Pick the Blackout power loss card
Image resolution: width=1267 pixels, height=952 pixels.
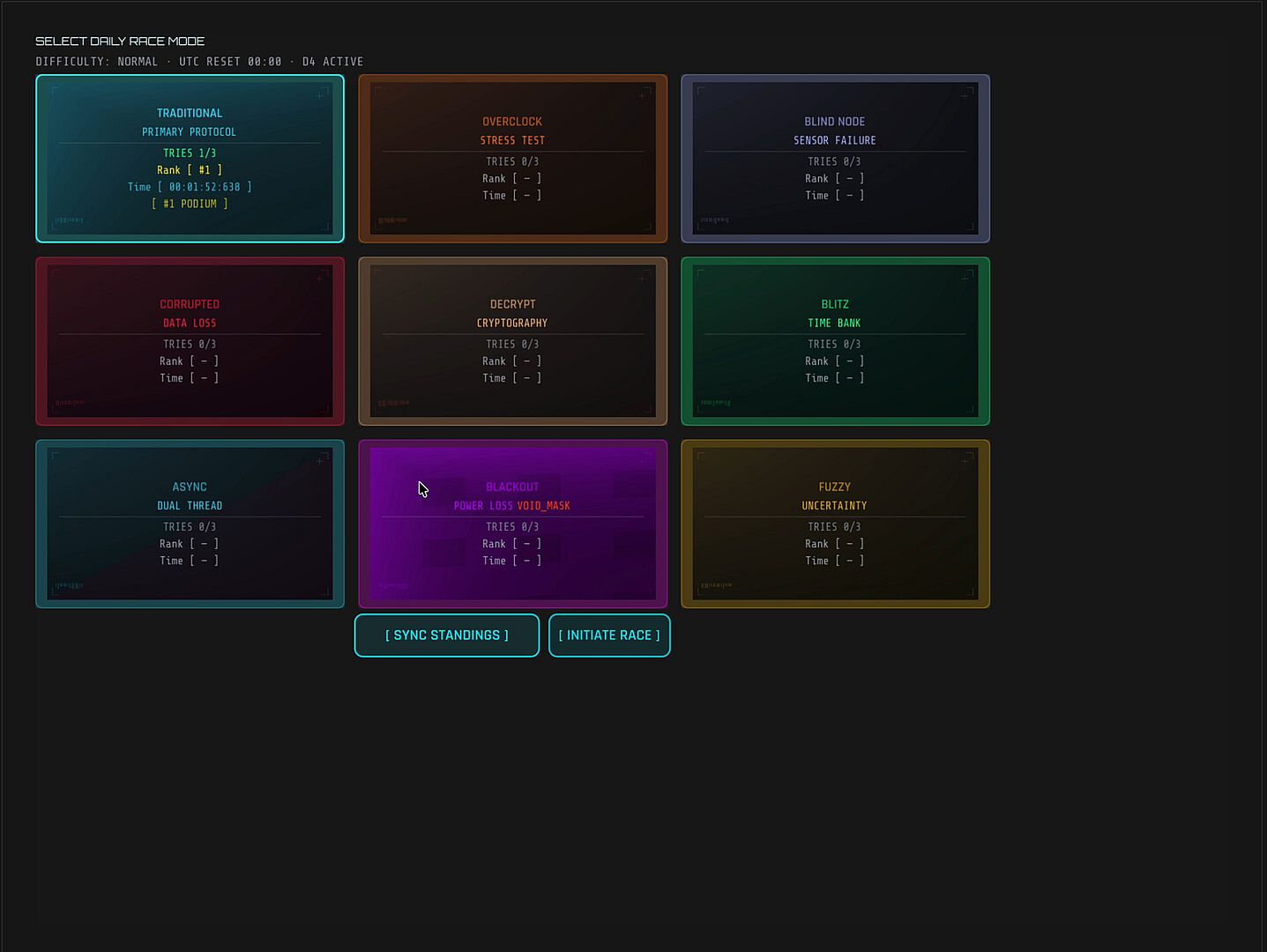[x=512, y=524]
